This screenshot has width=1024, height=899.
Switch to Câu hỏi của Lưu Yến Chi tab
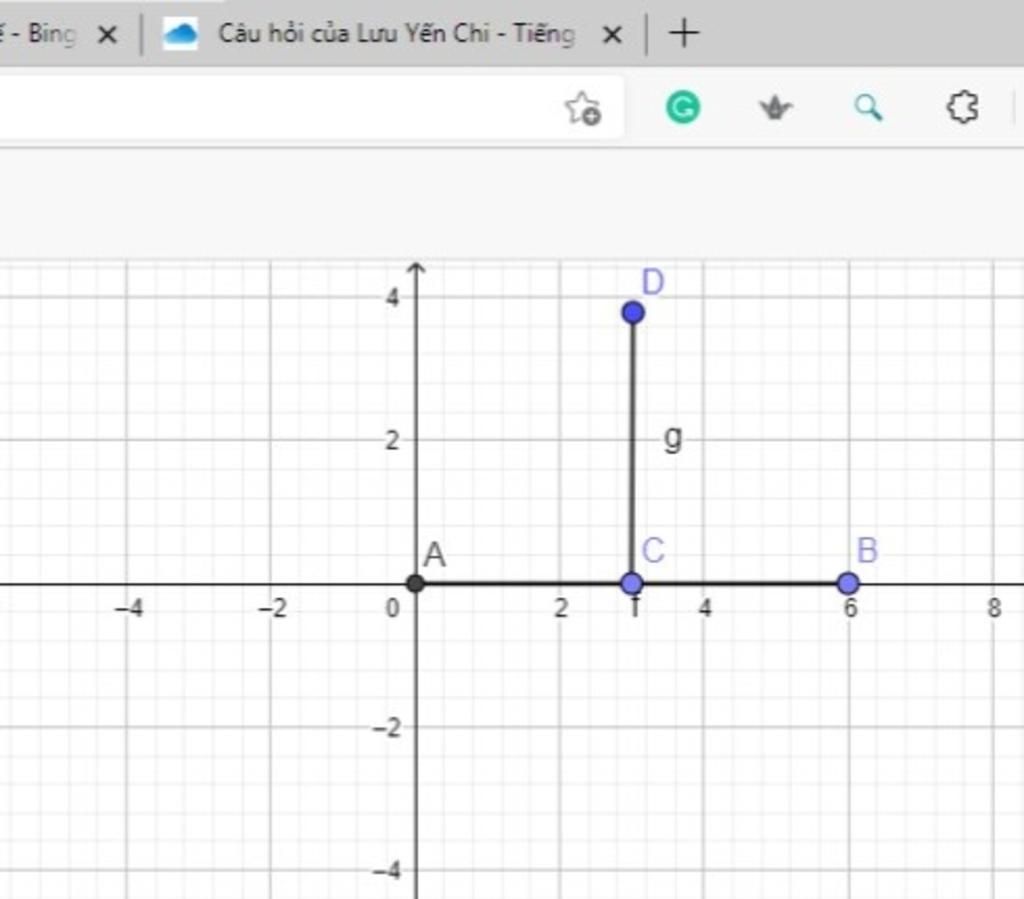394,33
